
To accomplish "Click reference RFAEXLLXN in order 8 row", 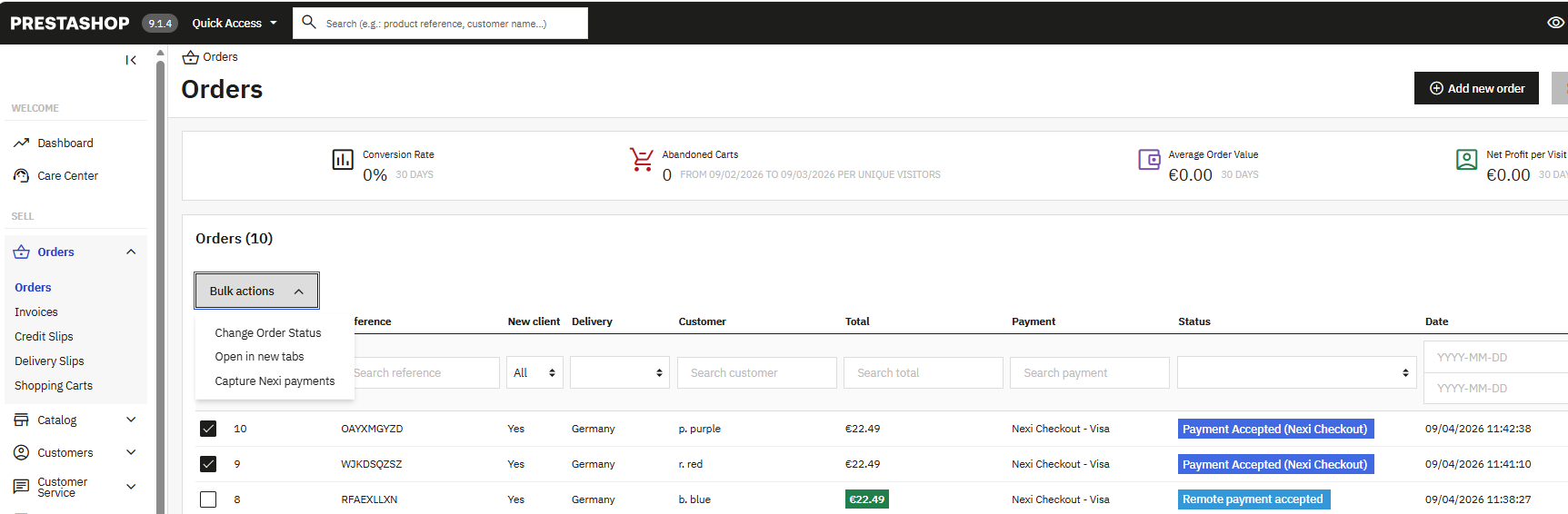I will pyautogui.click(x=369, y=499).
